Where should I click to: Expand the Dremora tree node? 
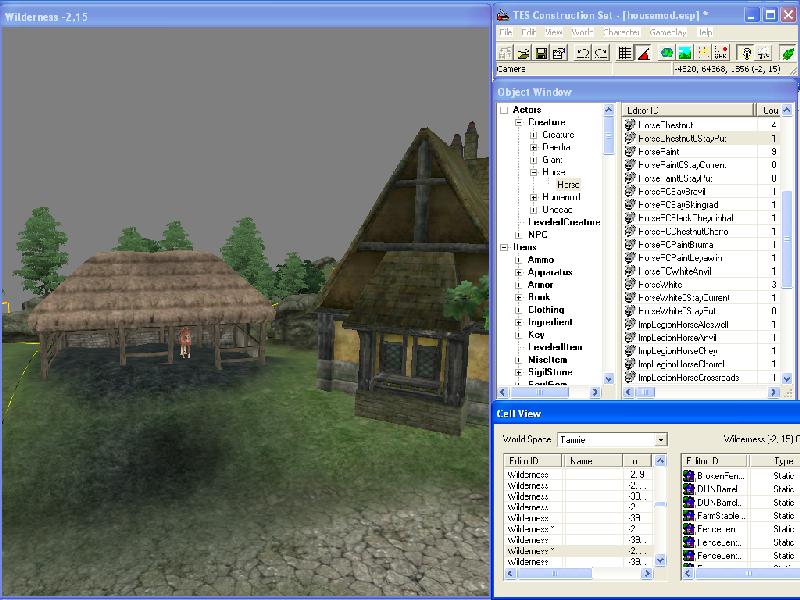(x=534, y=147)
